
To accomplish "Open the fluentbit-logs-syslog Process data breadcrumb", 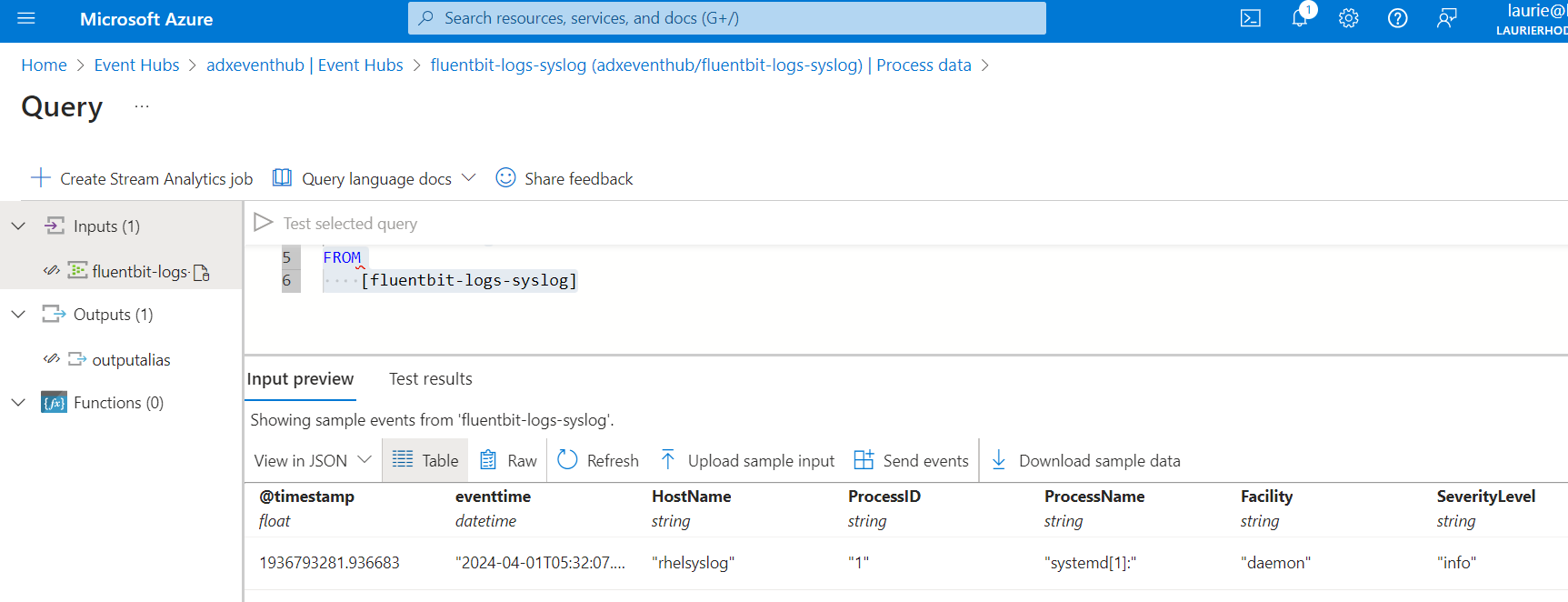I will point(701,65).
